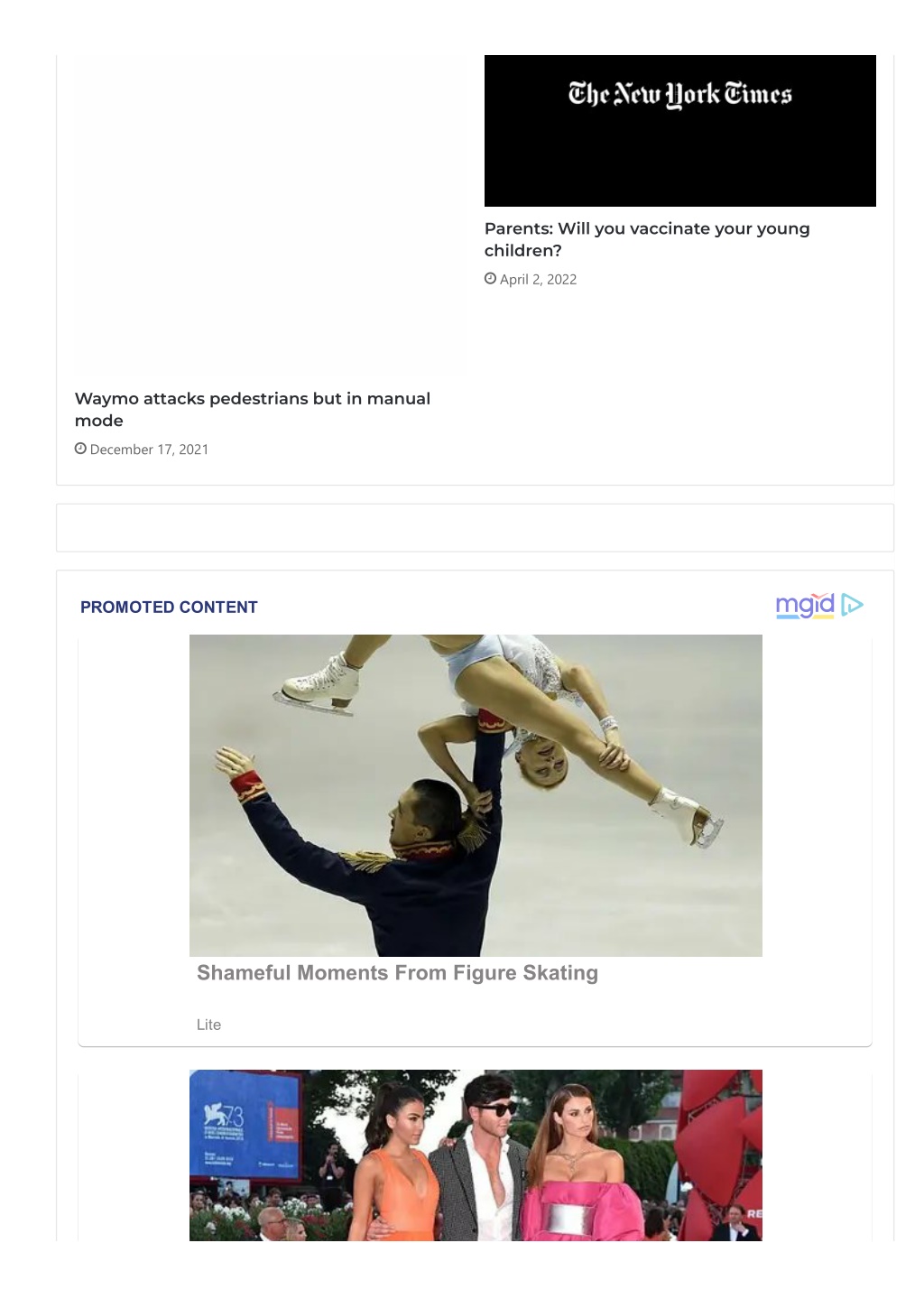Open 'Waymo attacks pedestrians but in manual mode'

(x=253, y=409)
